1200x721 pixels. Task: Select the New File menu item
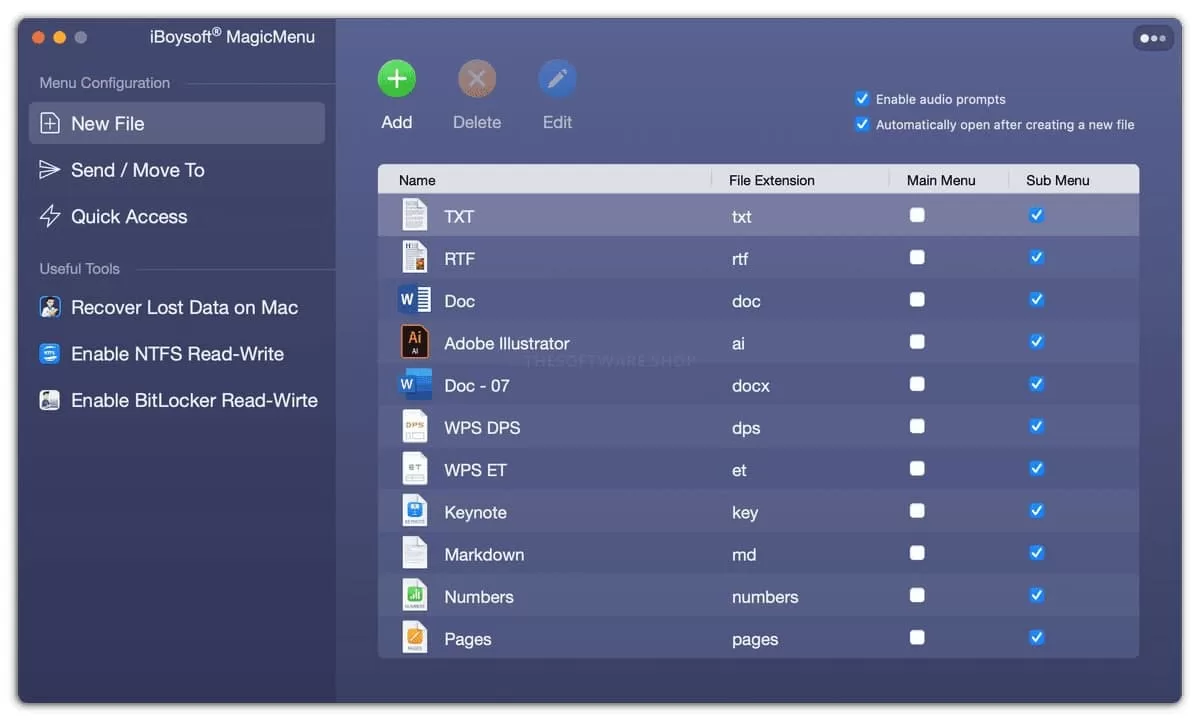coord(177,123)
